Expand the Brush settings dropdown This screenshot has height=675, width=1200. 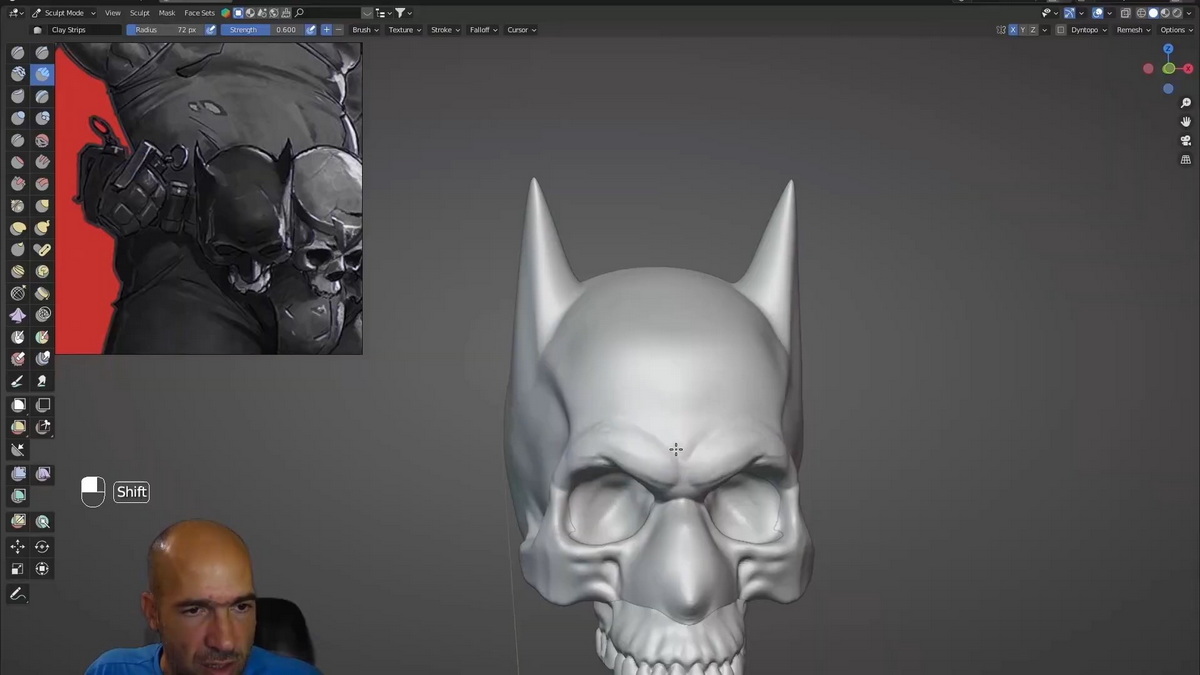(365, 30)
